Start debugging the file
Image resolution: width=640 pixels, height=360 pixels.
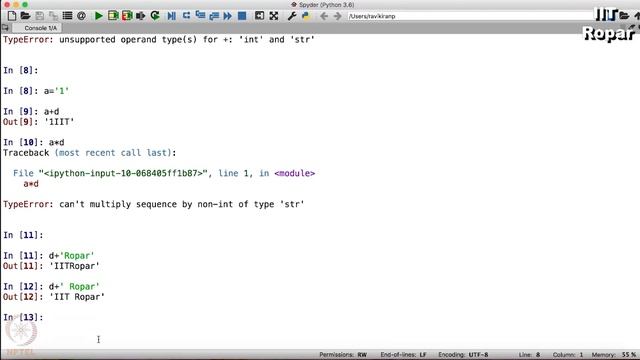tap(171, 16)
